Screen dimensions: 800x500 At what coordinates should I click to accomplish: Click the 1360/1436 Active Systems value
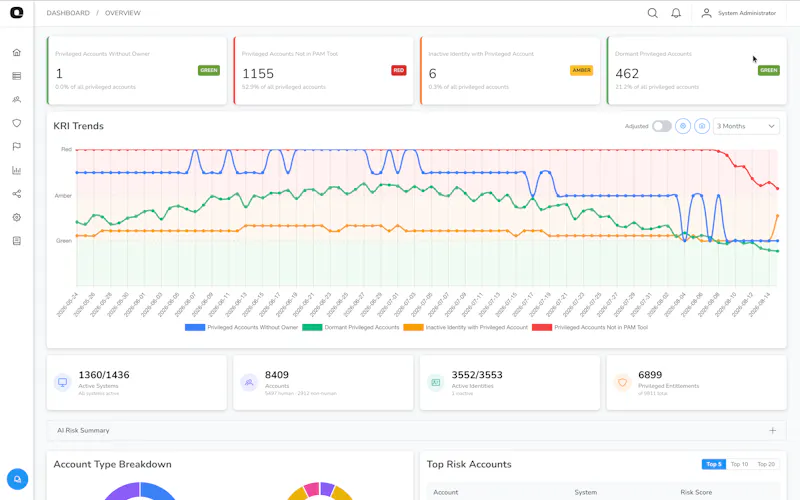[x=104, y=375]
